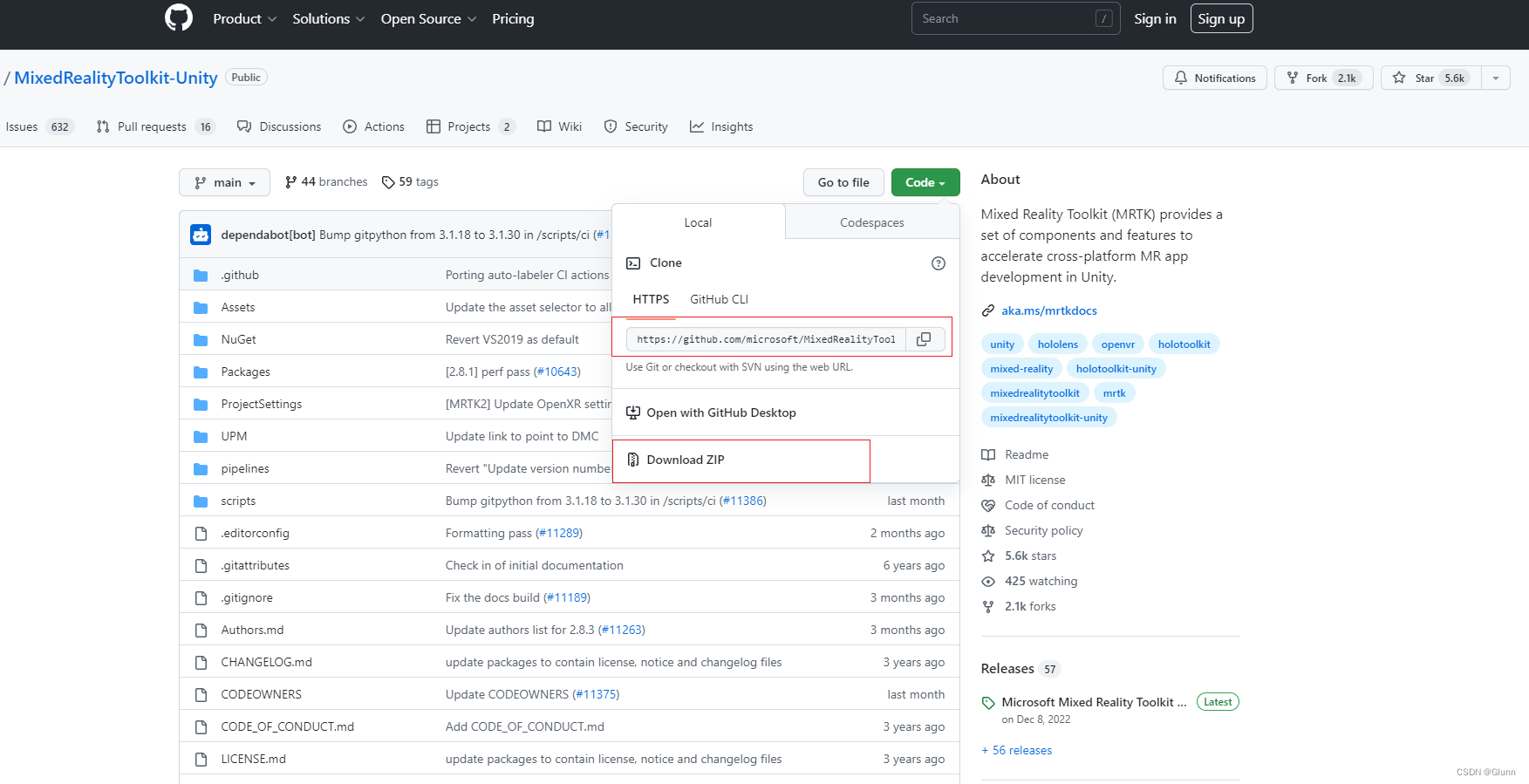Switch to the Local tab

coord(698,222)
